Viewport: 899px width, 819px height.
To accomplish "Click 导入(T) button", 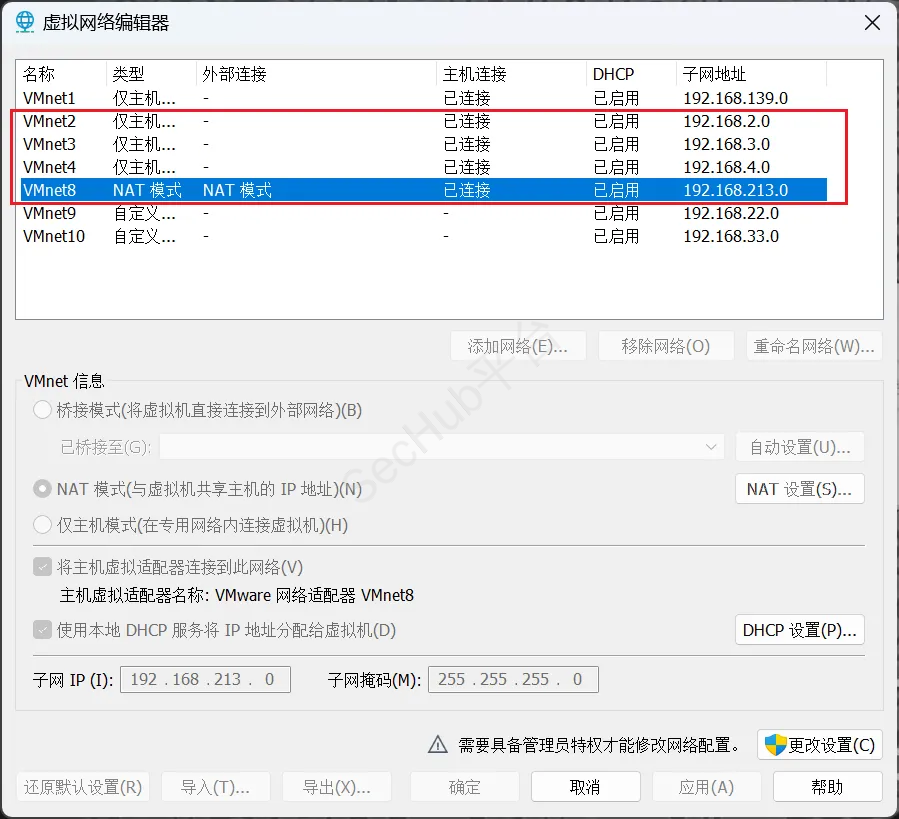I will click(216, 787).
